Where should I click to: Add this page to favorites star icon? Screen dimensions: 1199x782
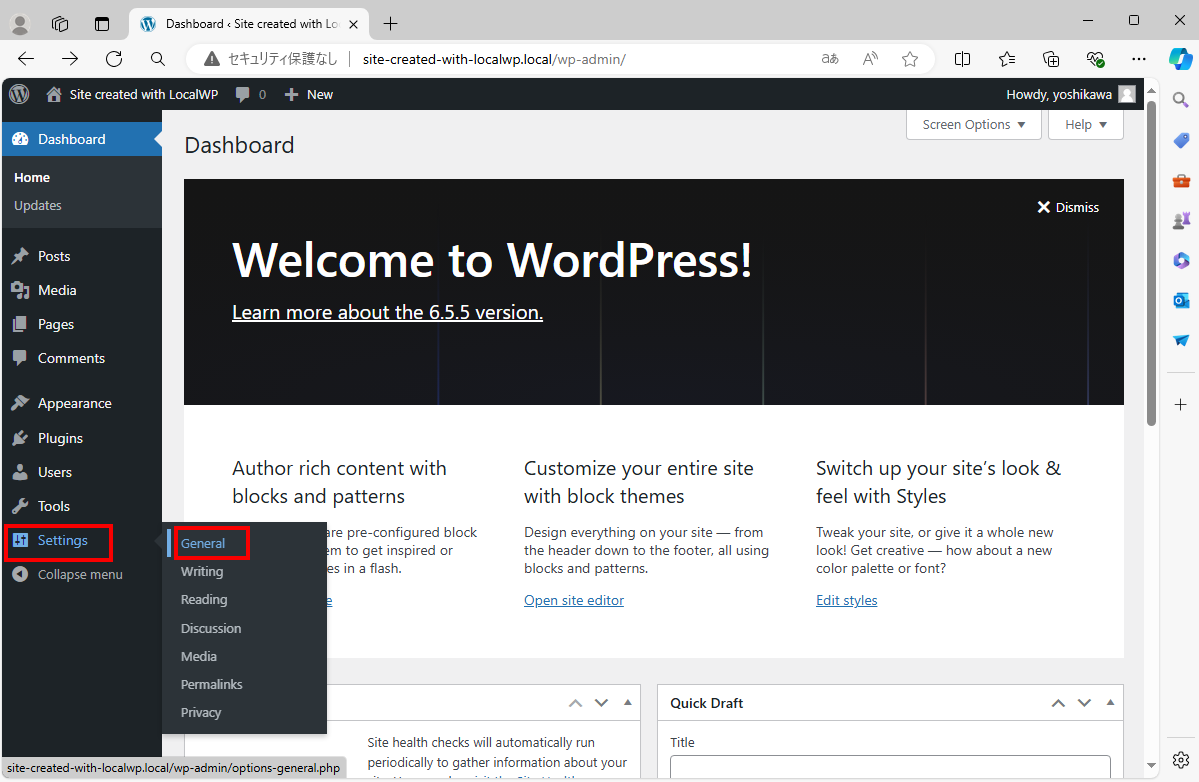pos(909,59)
